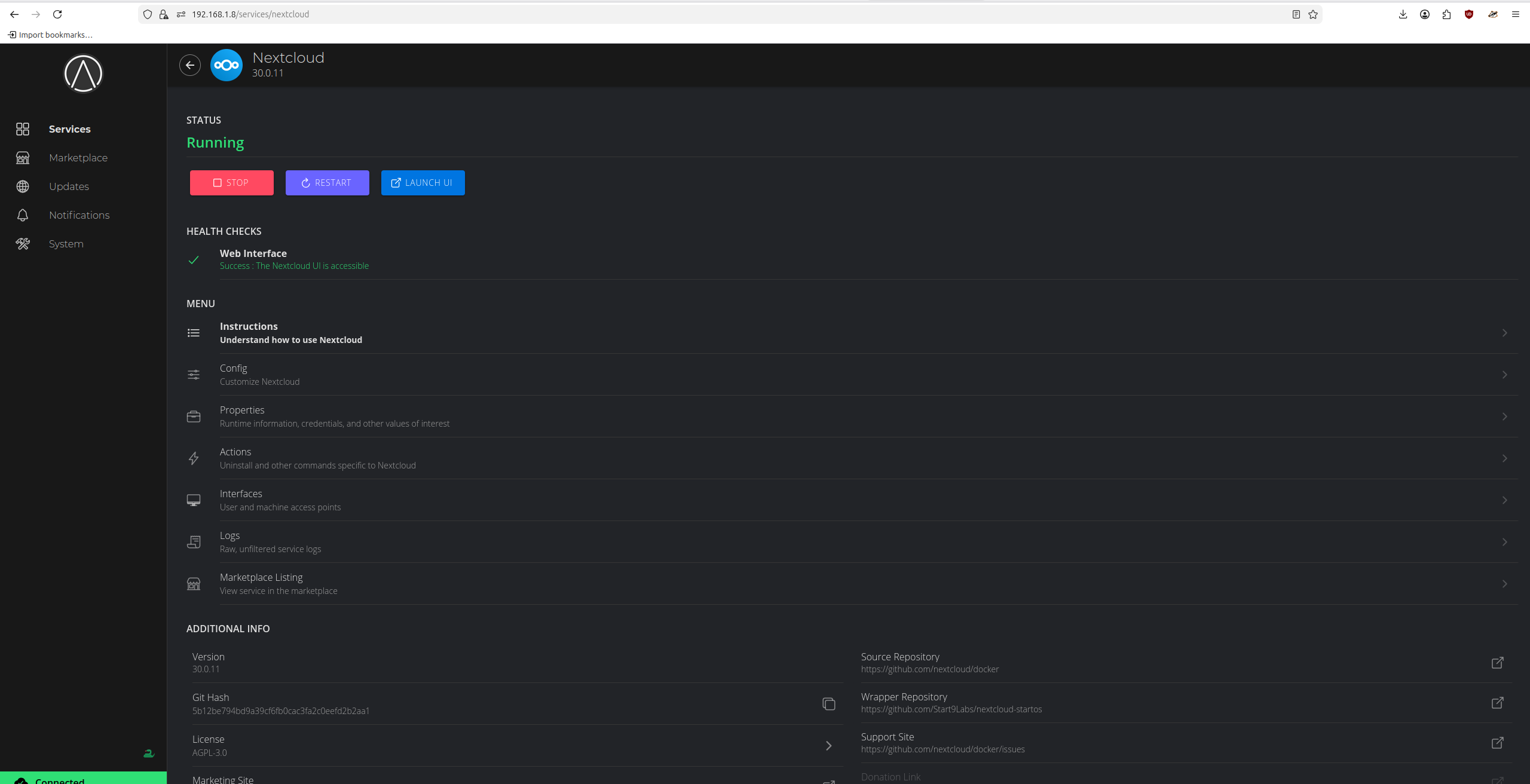This screenshot has width=1530, height=784.
Task: Click the back arrow next to Nextcloud
Action: click(190, 65)
